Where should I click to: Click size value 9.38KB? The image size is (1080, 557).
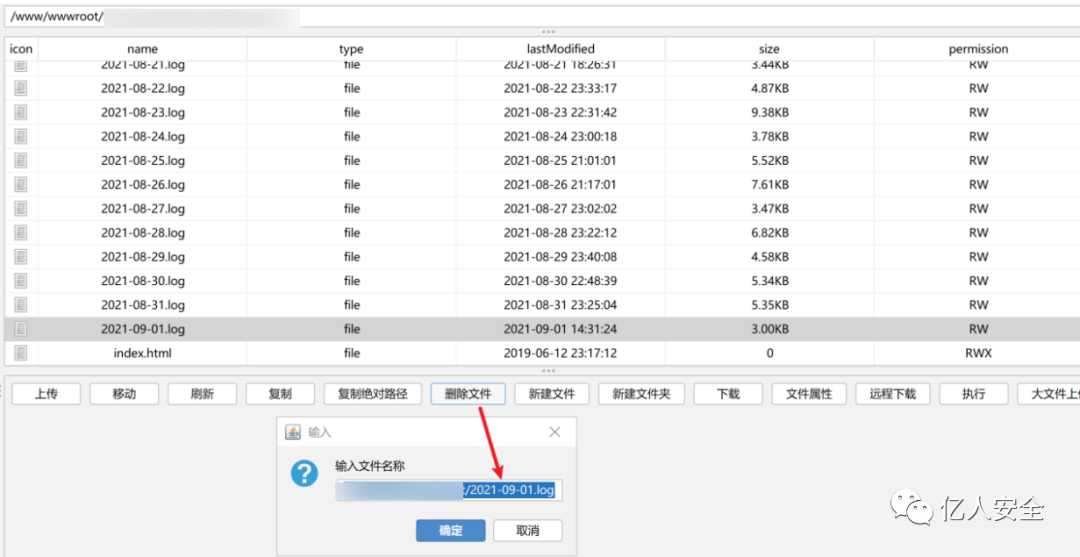pyautogui.click(x=769, y=112)
